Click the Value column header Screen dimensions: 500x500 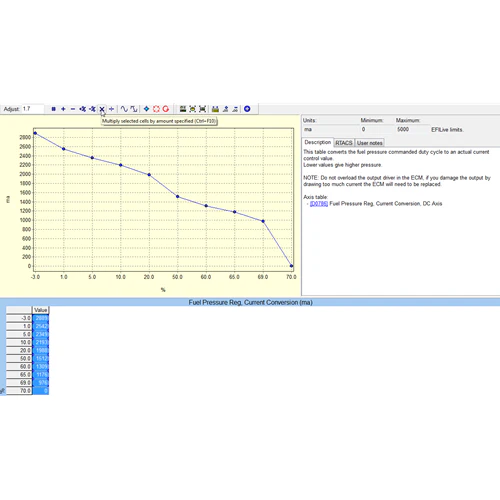click(41, 310)
